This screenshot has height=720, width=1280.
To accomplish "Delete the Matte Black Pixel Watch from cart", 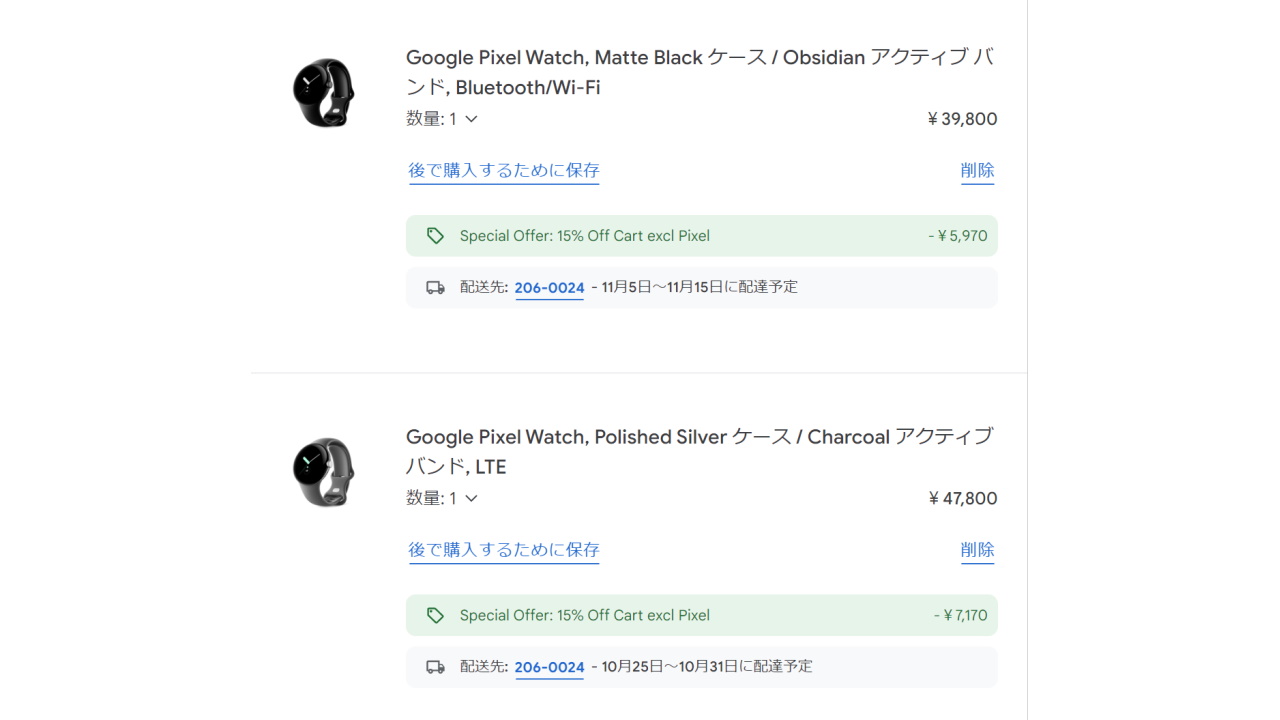I will click(x=977, y=170).
